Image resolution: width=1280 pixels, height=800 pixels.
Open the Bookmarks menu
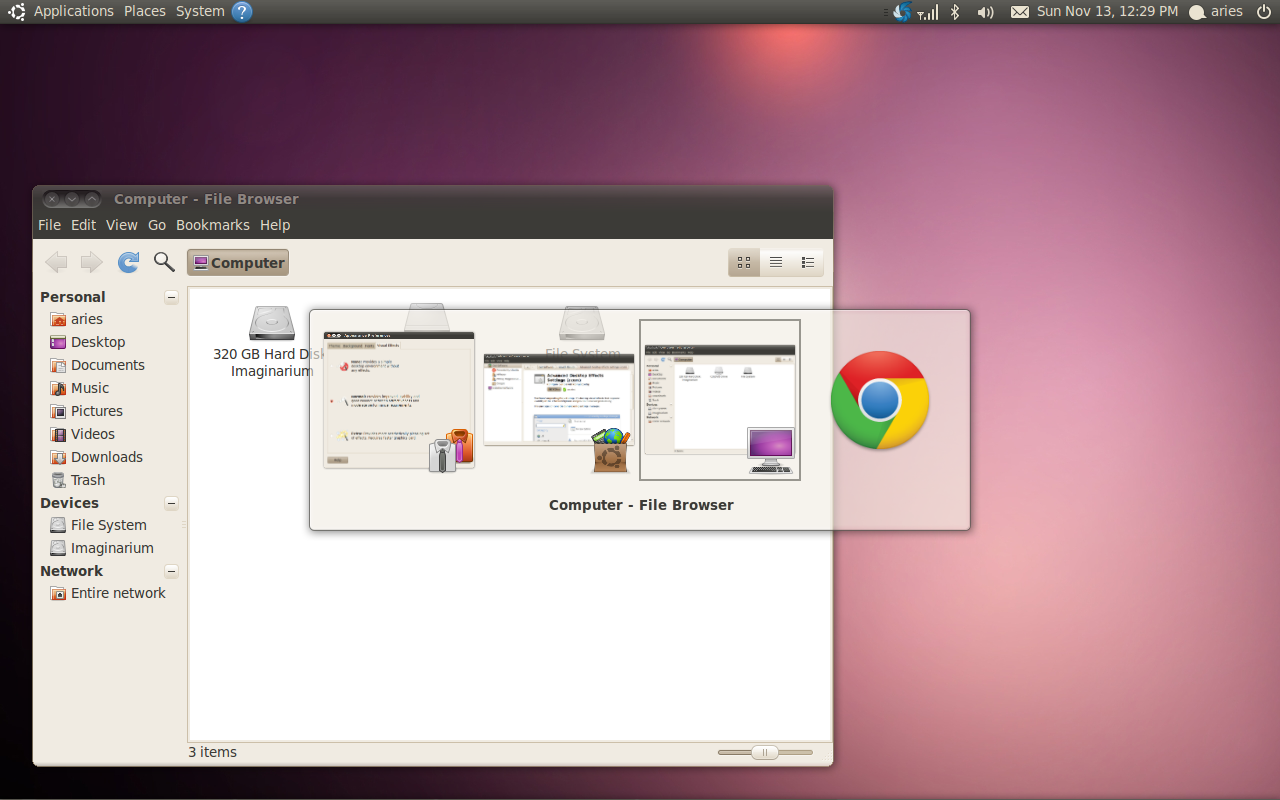212,224
